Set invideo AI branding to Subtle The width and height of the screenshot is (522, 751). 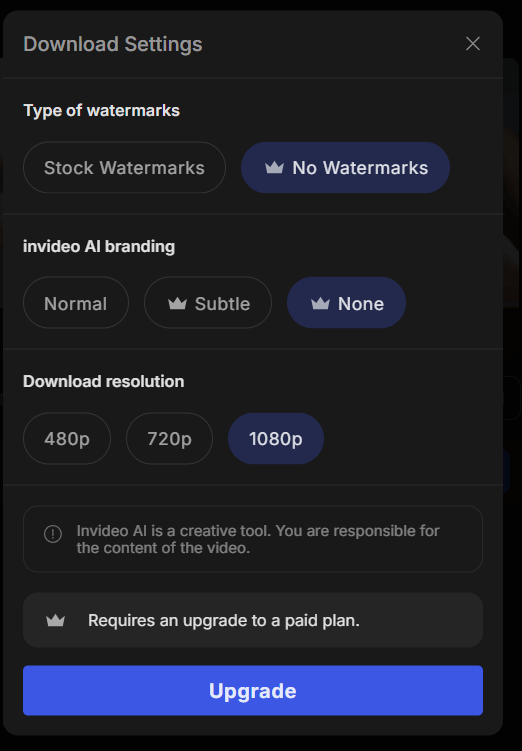(x=208, y=303)
